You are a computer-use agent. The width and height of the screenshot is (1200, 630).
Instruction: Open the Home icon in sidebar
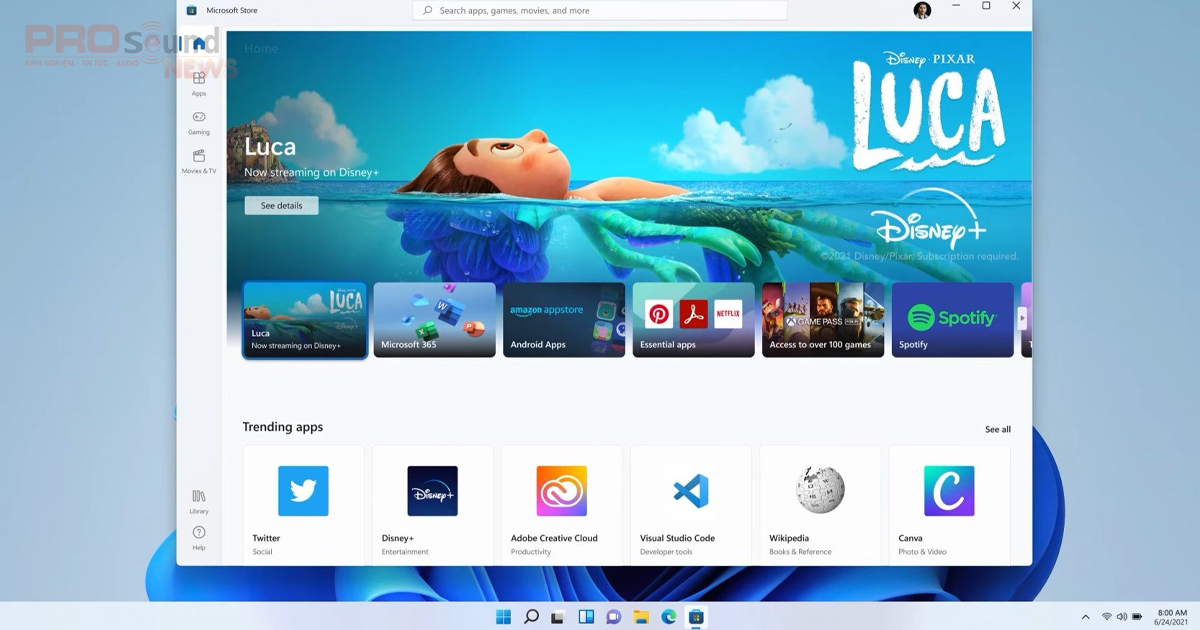tap(199, 44)
